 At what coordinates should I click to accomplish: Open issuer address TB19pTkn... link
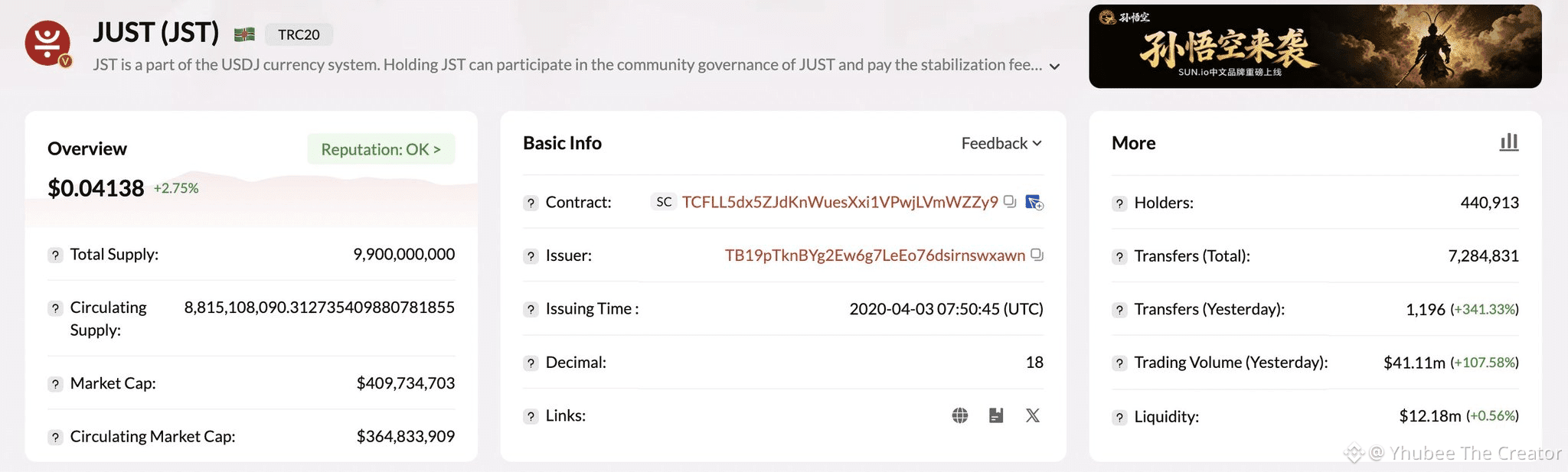point(874,256)
